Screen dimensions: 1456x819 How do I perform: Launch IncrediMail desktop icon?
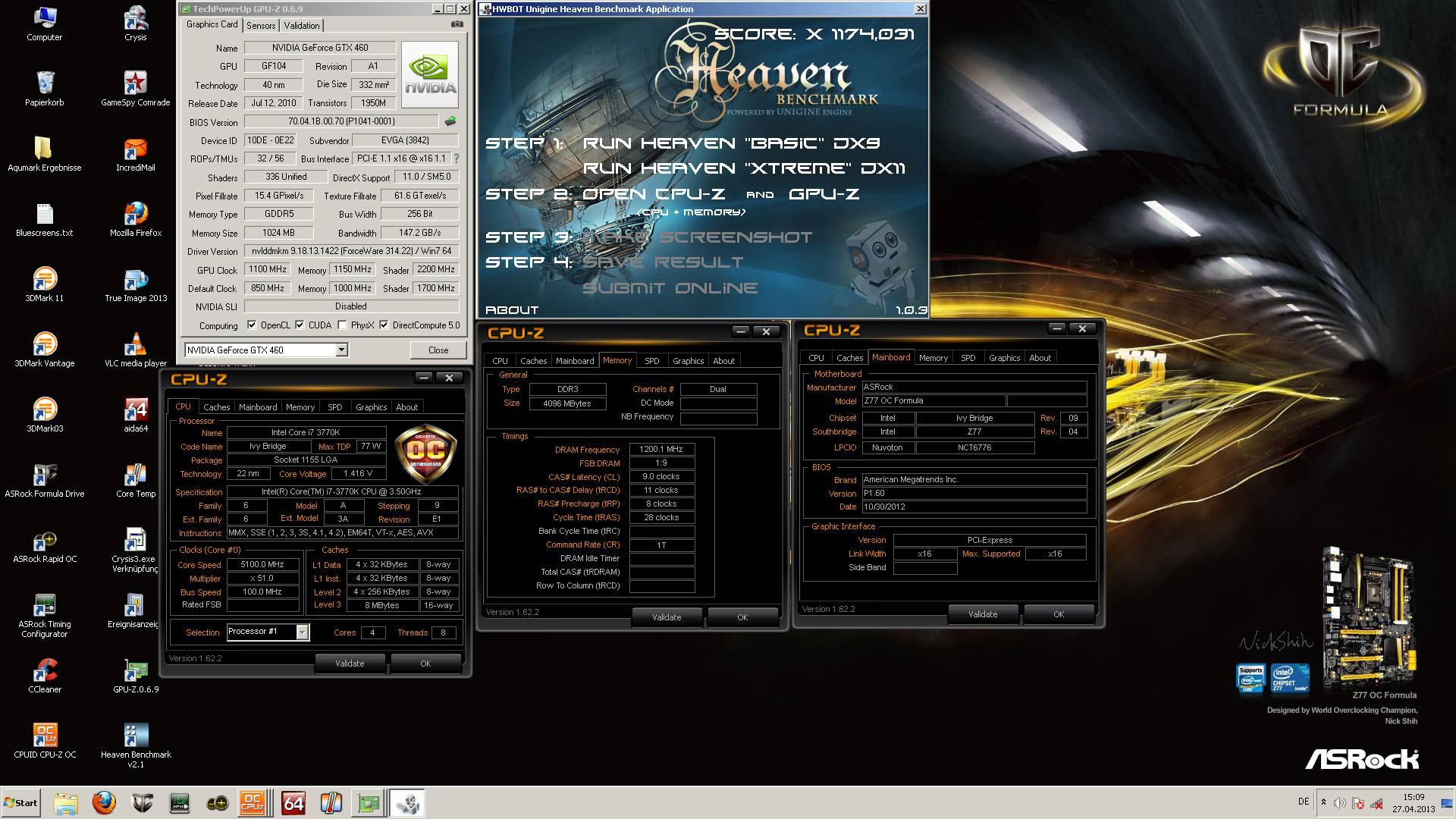pyautogui.click(x=136, y=154)
